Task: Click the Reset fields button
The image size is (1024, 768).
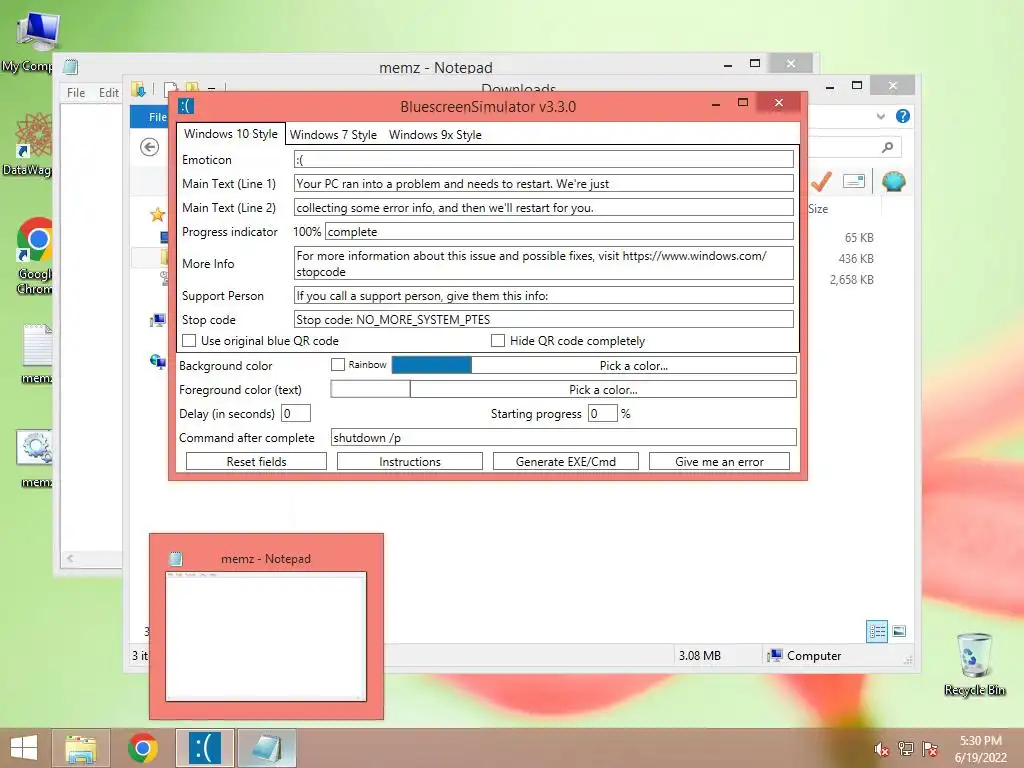Action: pyautogui.click(x=256, y=461)
